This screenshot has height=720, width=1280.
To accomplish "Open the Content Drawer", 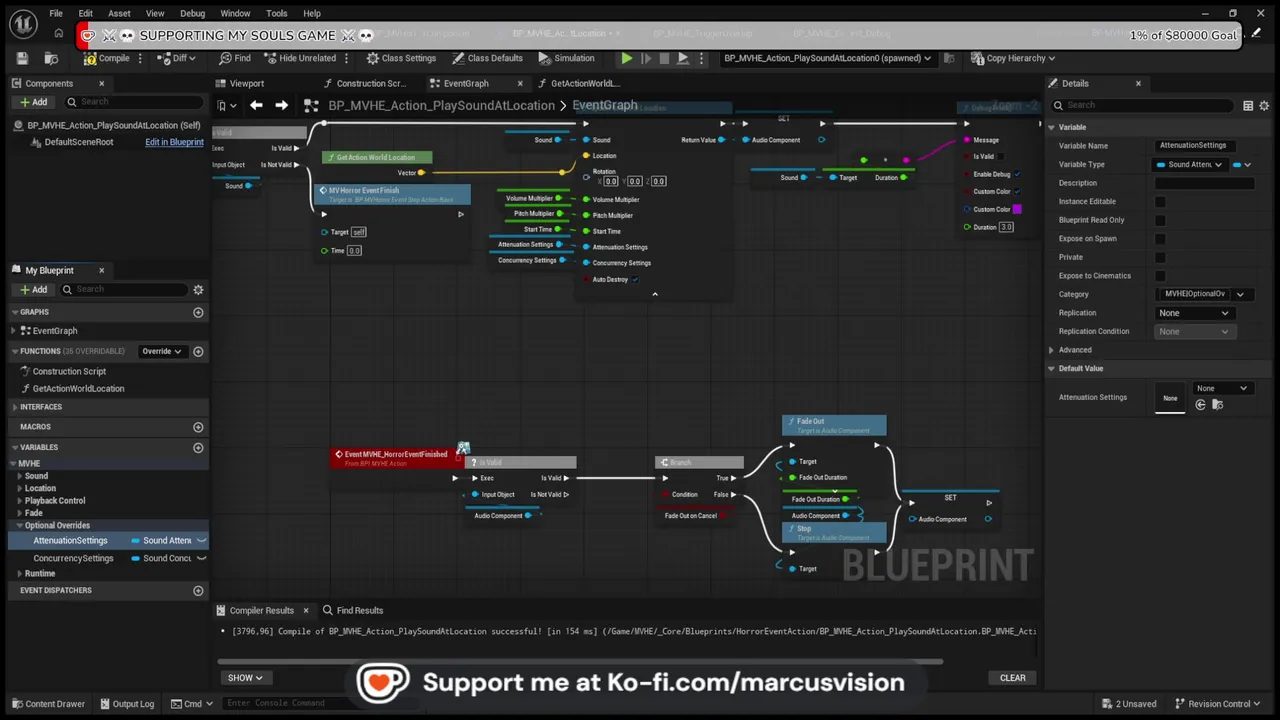I will 48,704.
